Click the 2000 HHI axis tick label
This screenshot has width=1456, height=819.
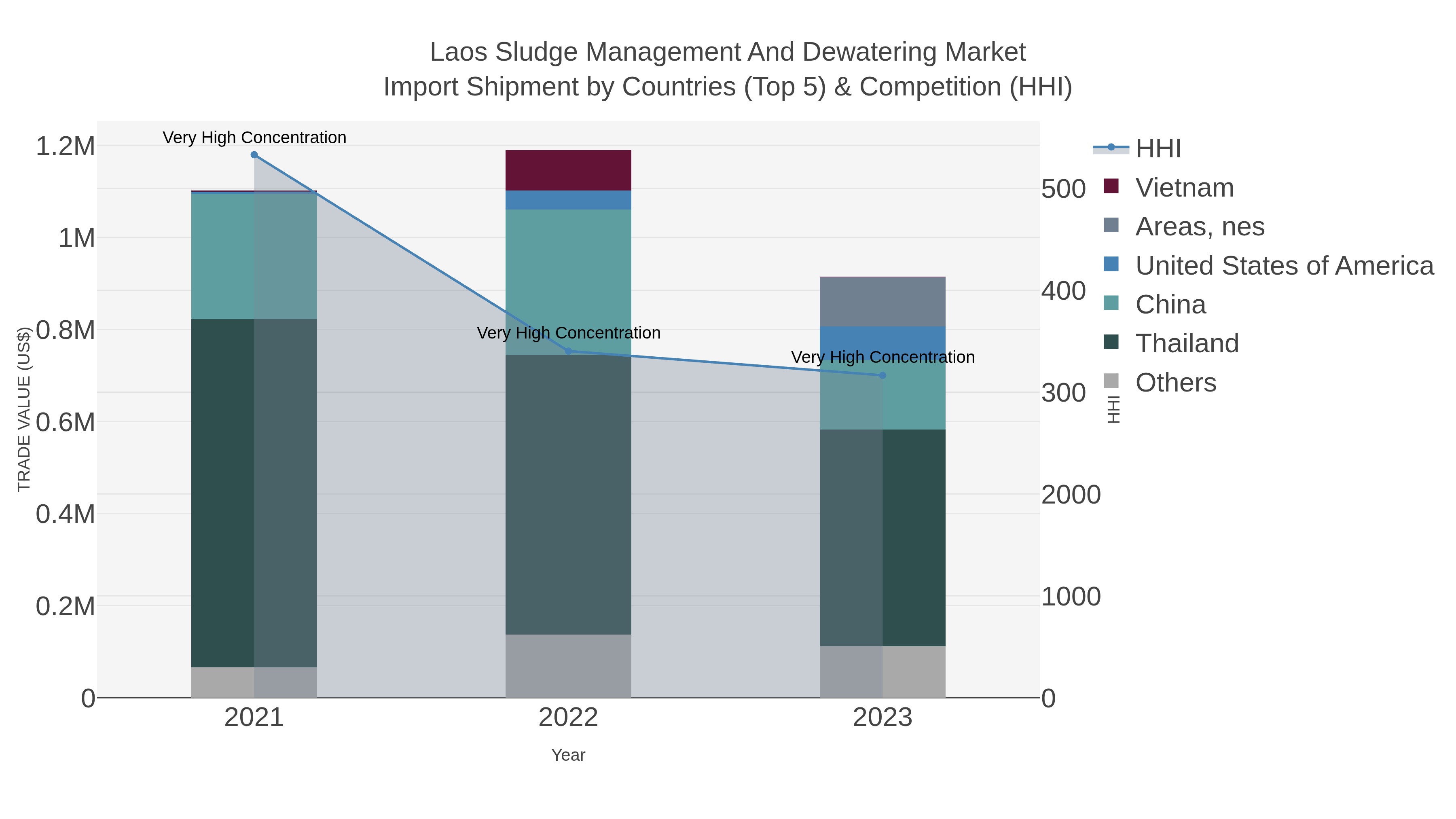pyautogui.click(x=1071, y=495)
